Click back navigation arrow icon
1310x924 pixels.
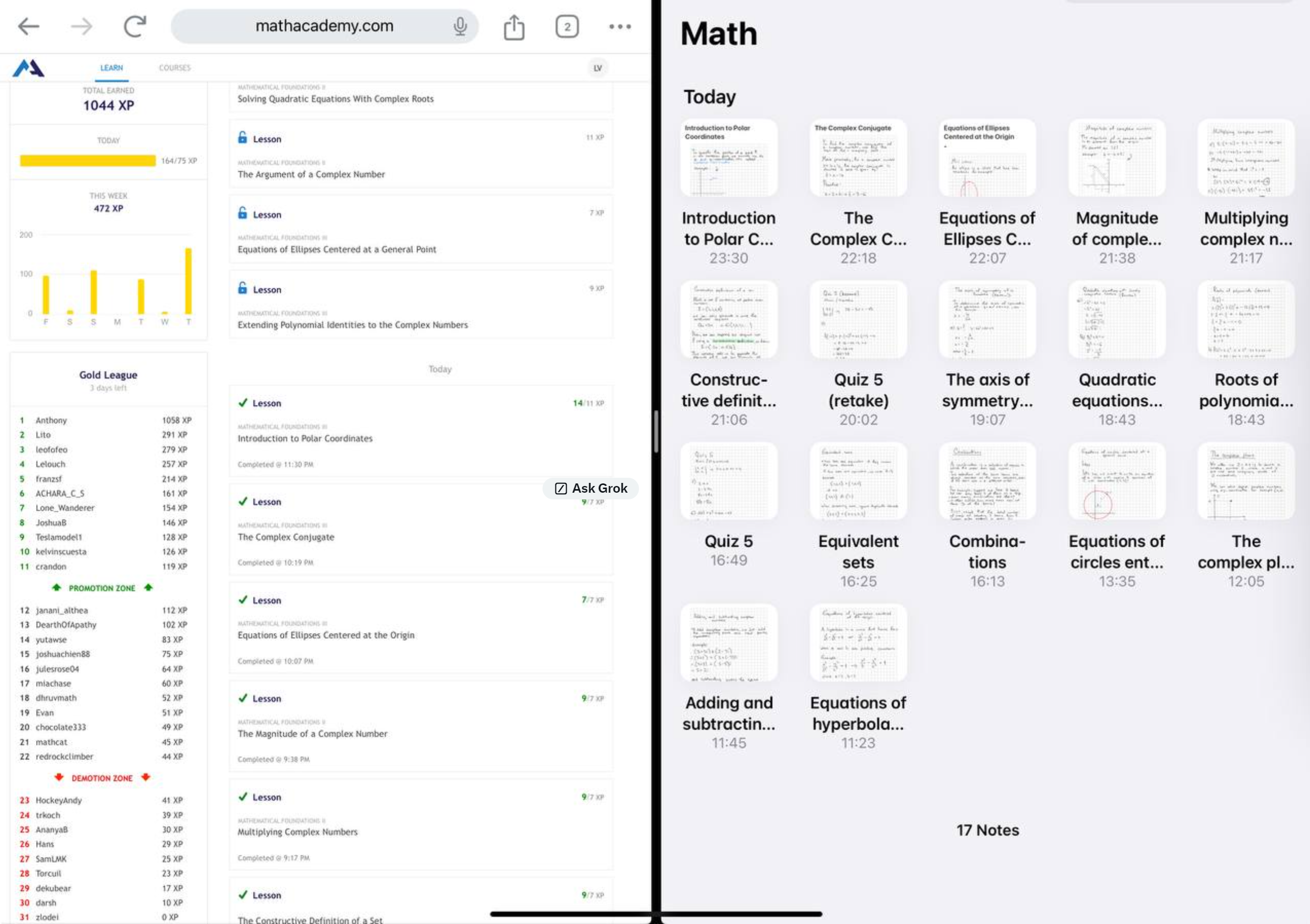27,25
